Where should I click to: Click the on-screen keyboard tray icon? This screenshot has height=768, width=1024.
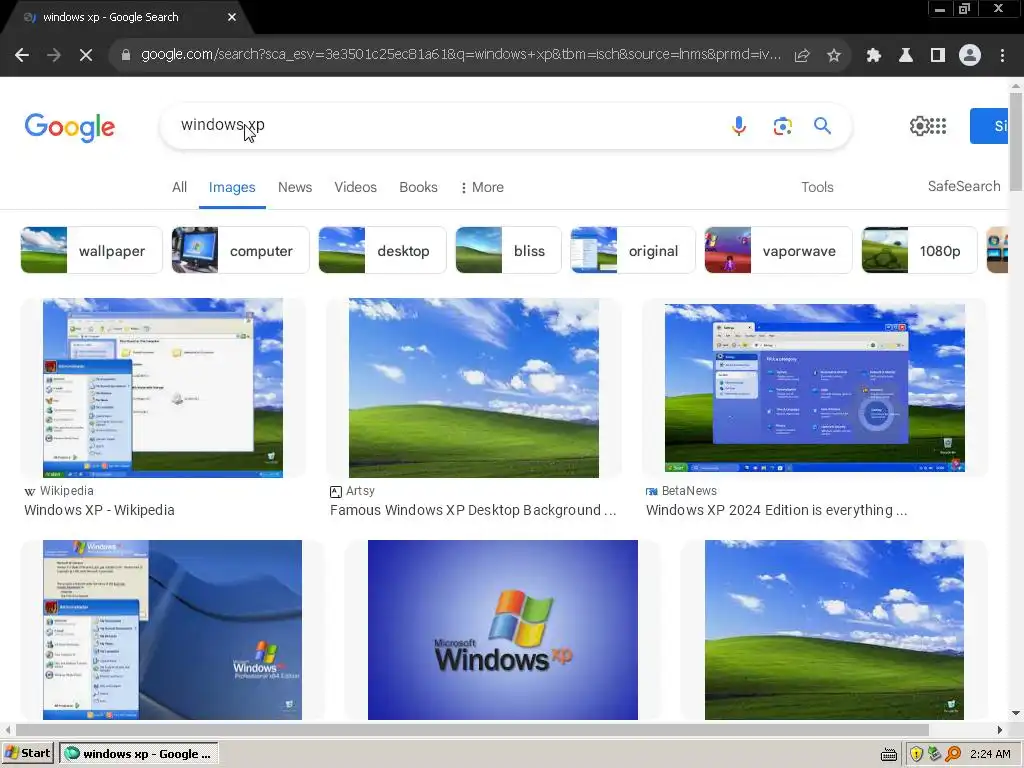[x=889, y=754]
